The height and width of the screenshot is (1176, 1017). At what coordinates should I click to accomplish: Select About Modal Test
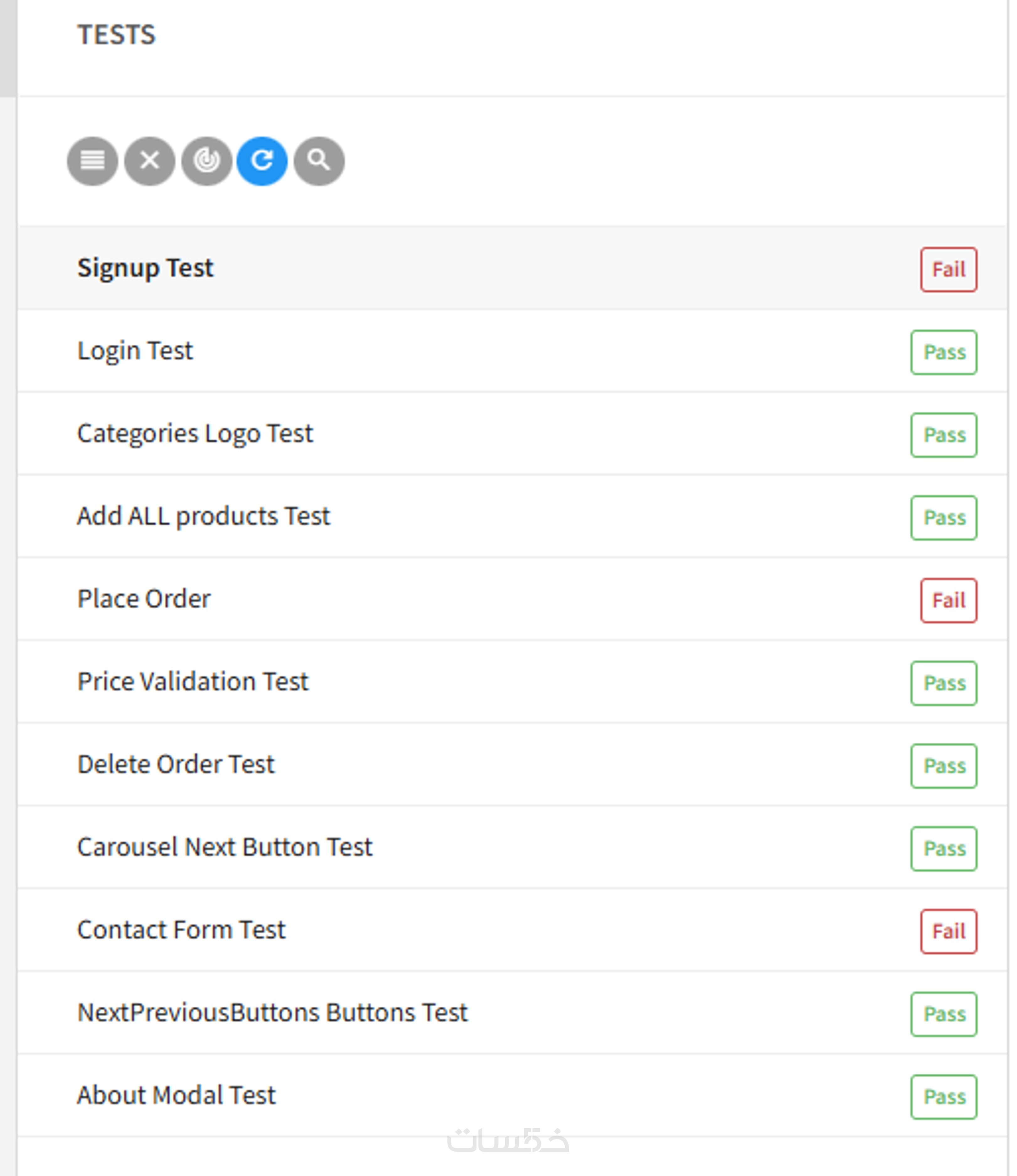click(177, 1095)
